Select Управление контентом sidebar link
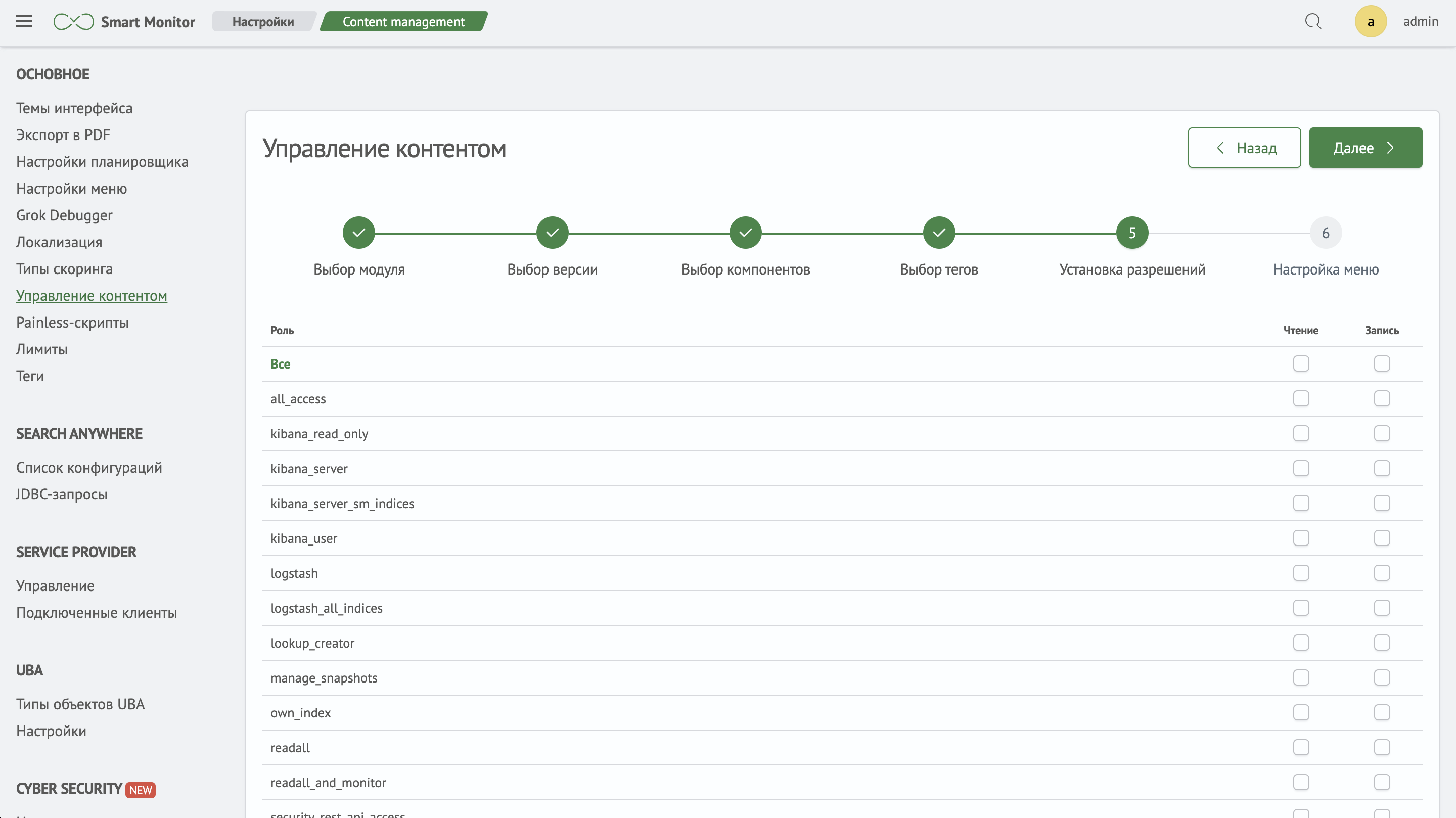The image size is (1456, 818). pos(91,295)
